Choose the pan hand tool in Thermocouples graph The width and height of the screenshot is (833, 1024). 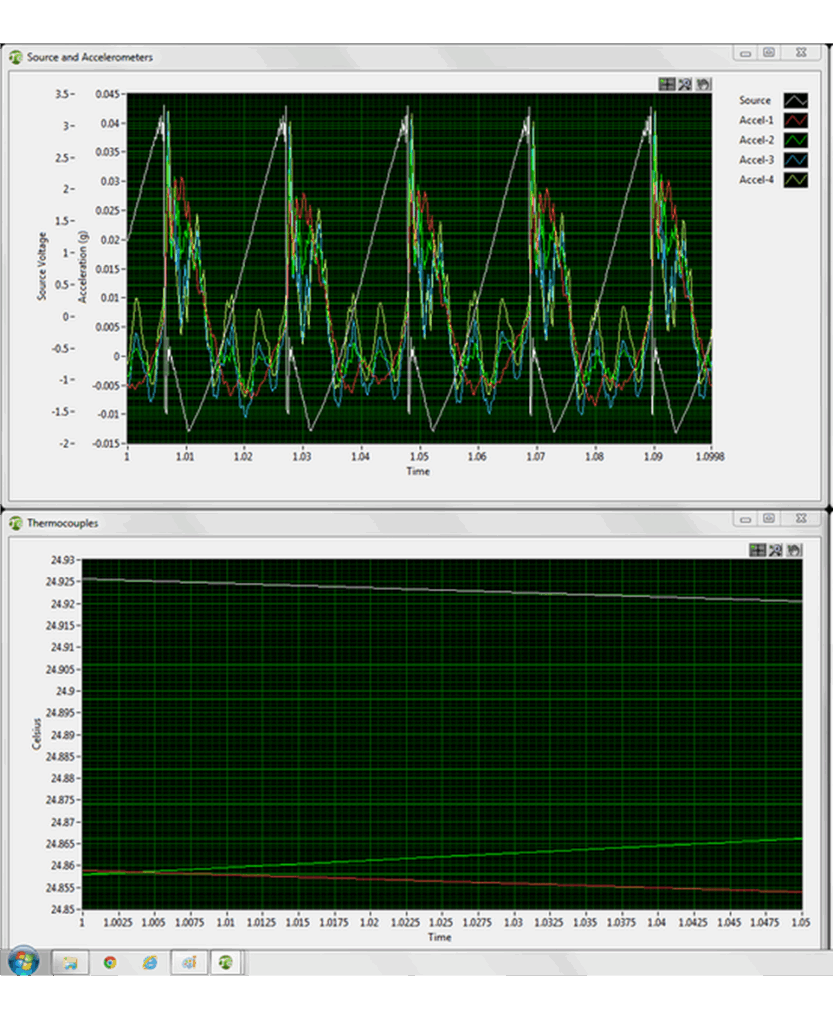793,549
